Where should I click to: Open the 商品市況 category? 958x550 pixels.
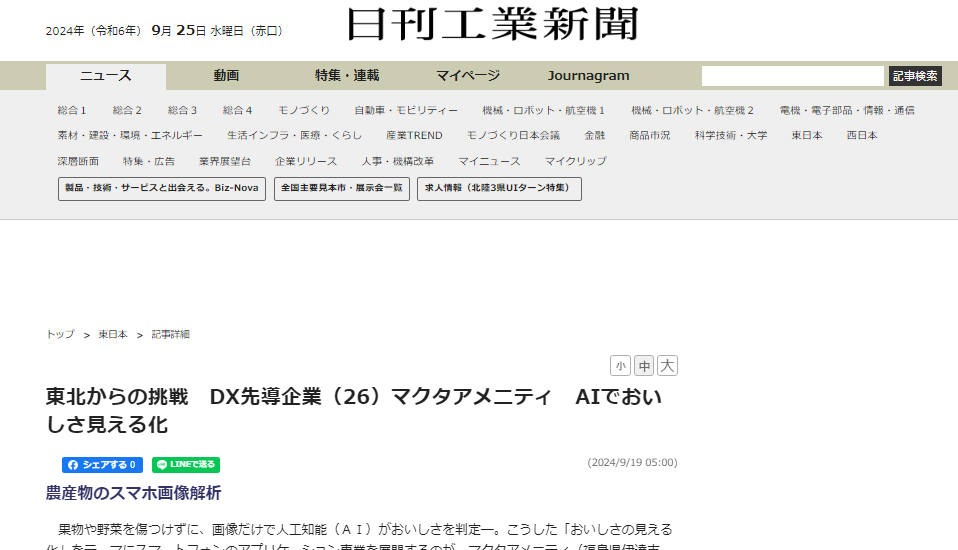[649, 136]
